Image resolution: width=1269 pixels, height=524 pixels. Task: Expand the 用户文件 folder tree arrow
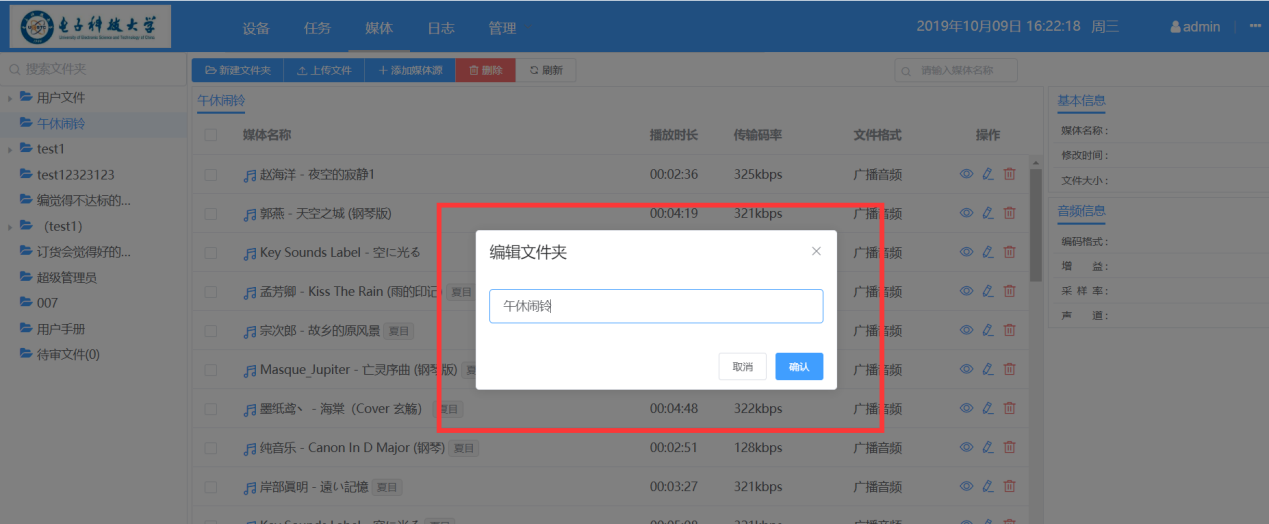[10, 98]
